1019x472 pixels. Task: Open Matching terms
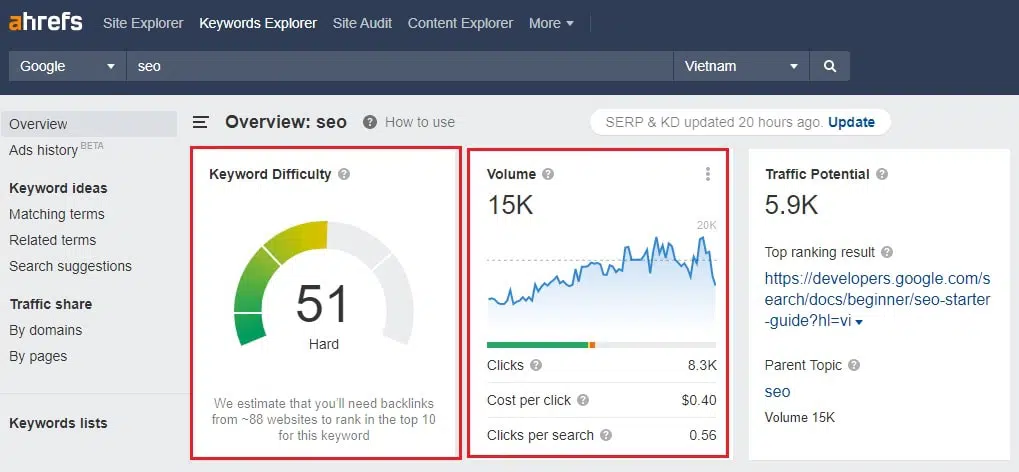click(x=57, y=215)
